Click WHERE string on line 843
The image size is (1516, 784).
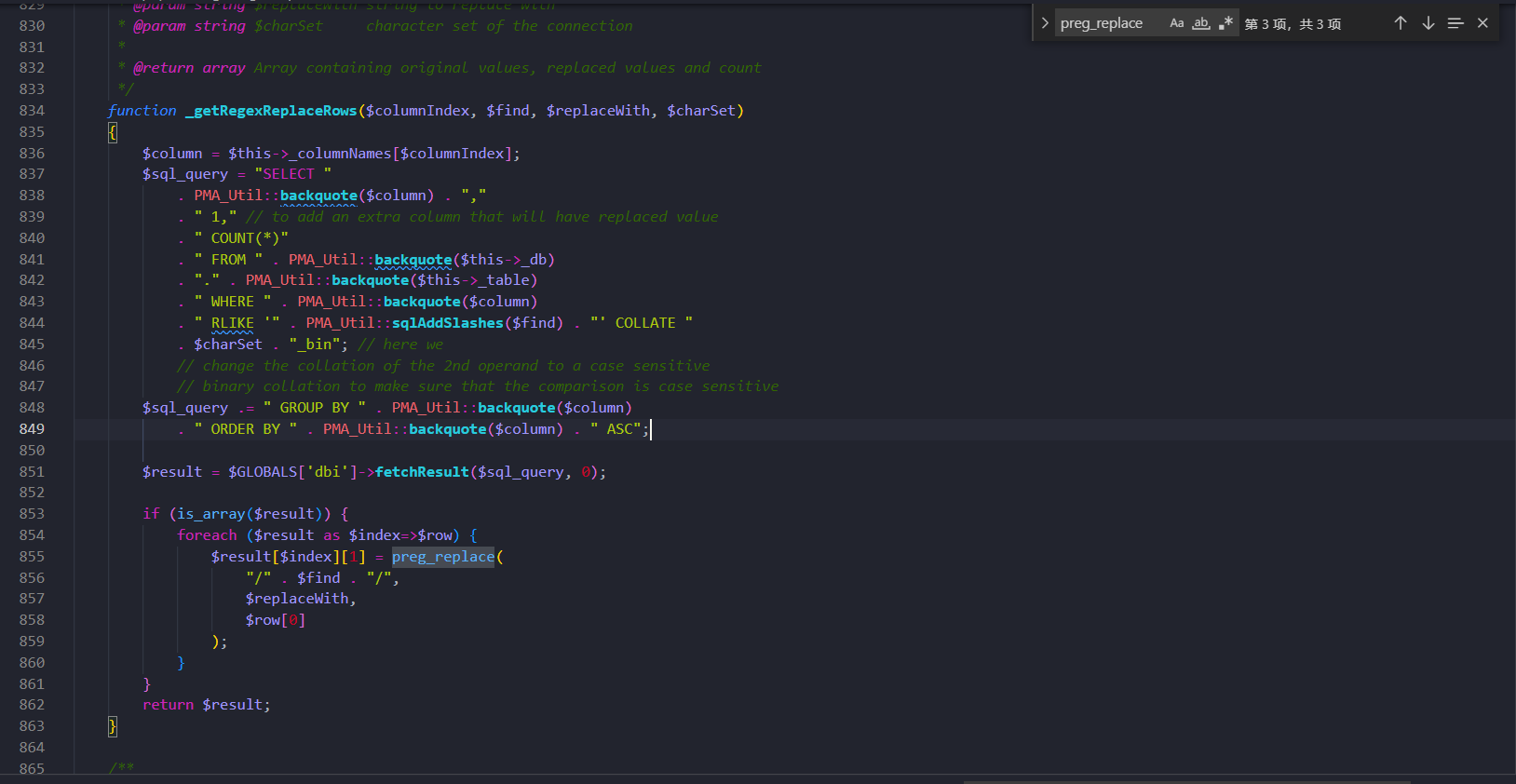click(x=233, y=302)
